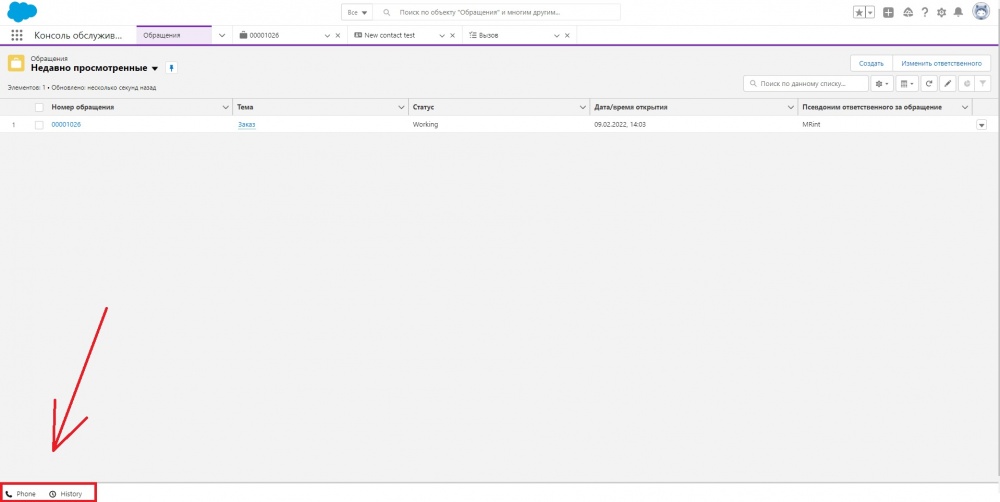Pin the Недавно просмотренные list view
1000x502 pixels.
coord(171,68)
